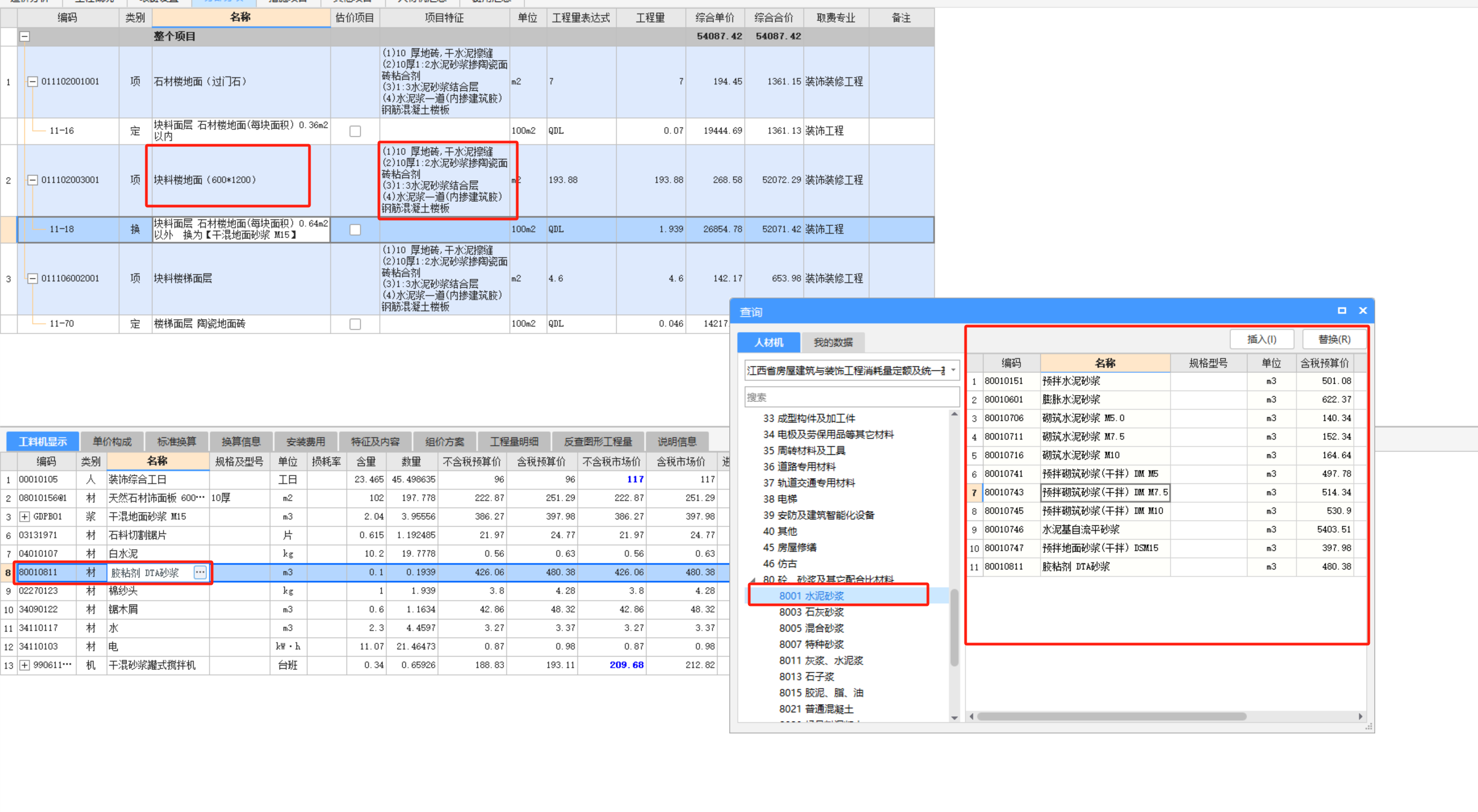Open the 反查图形工程量 tab
This screenshot has width=1478, height=812.
(598, 442)
